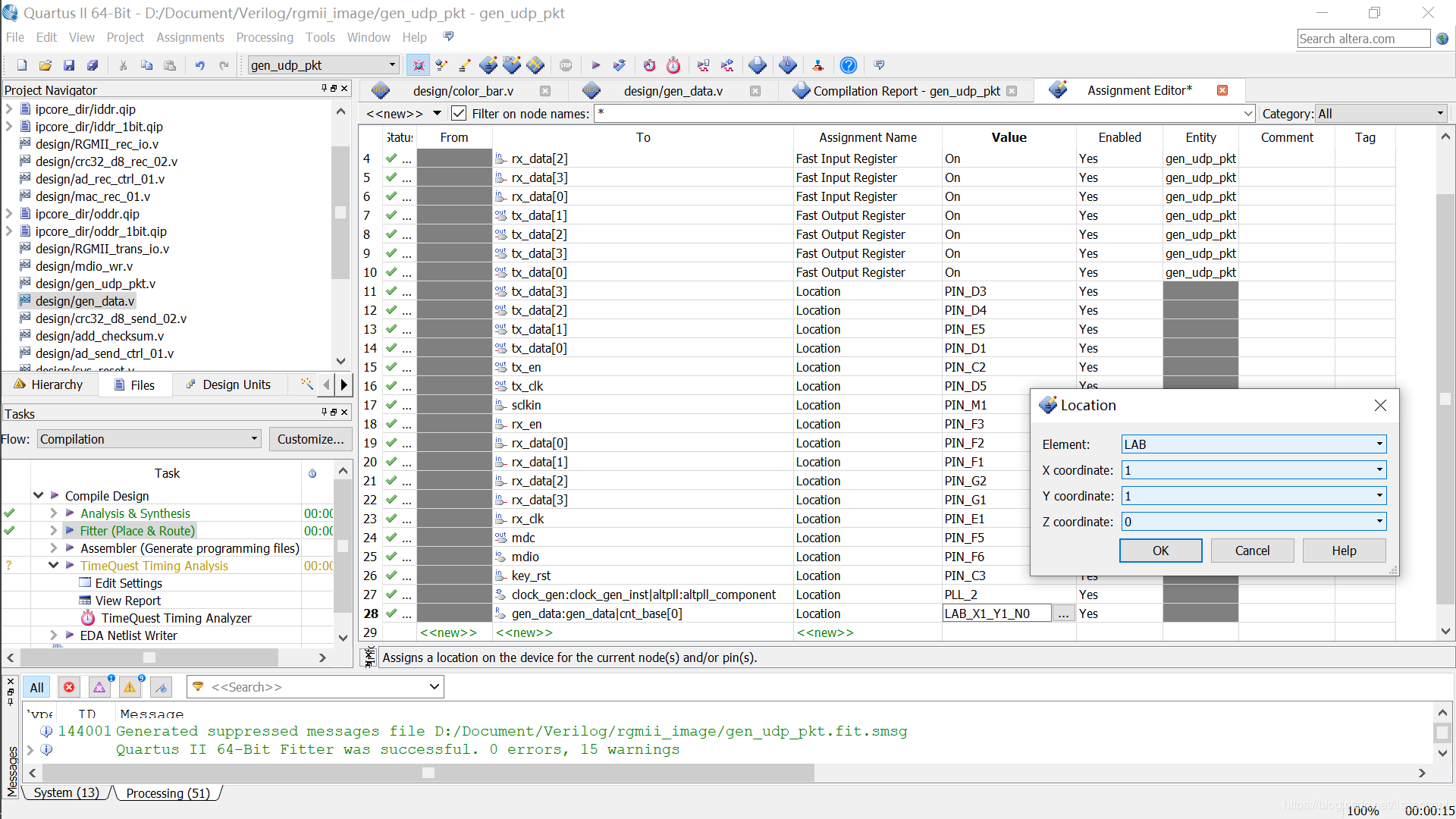
Task: Save all files with the stacked disks icon
Action: [x=93, y=66]
